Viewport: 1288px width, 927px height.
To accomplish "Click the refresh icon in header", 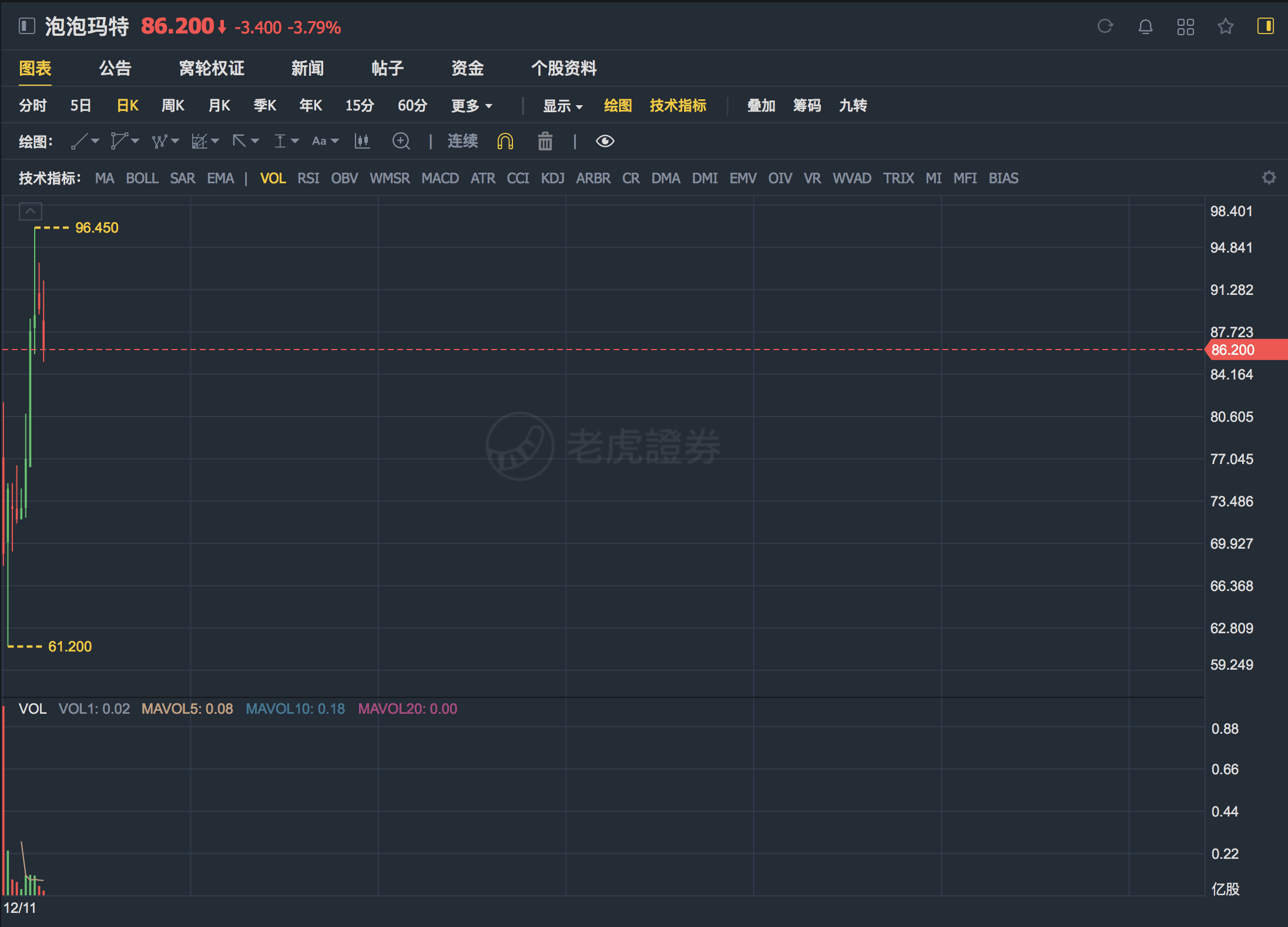I will (x=1105, y=26).
